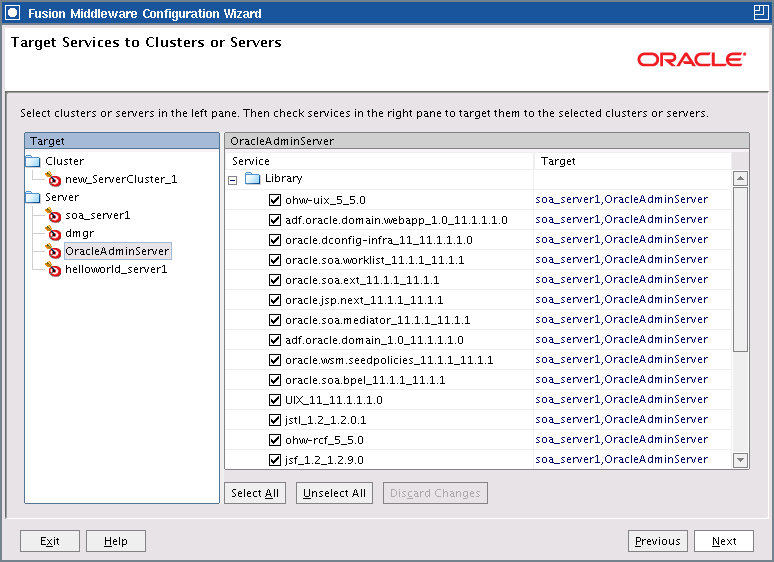Uncheck oracle.wsm.seedpolicies_11.1.1_11.1.1 checkbox
The image size is (774, 562).
275,360
